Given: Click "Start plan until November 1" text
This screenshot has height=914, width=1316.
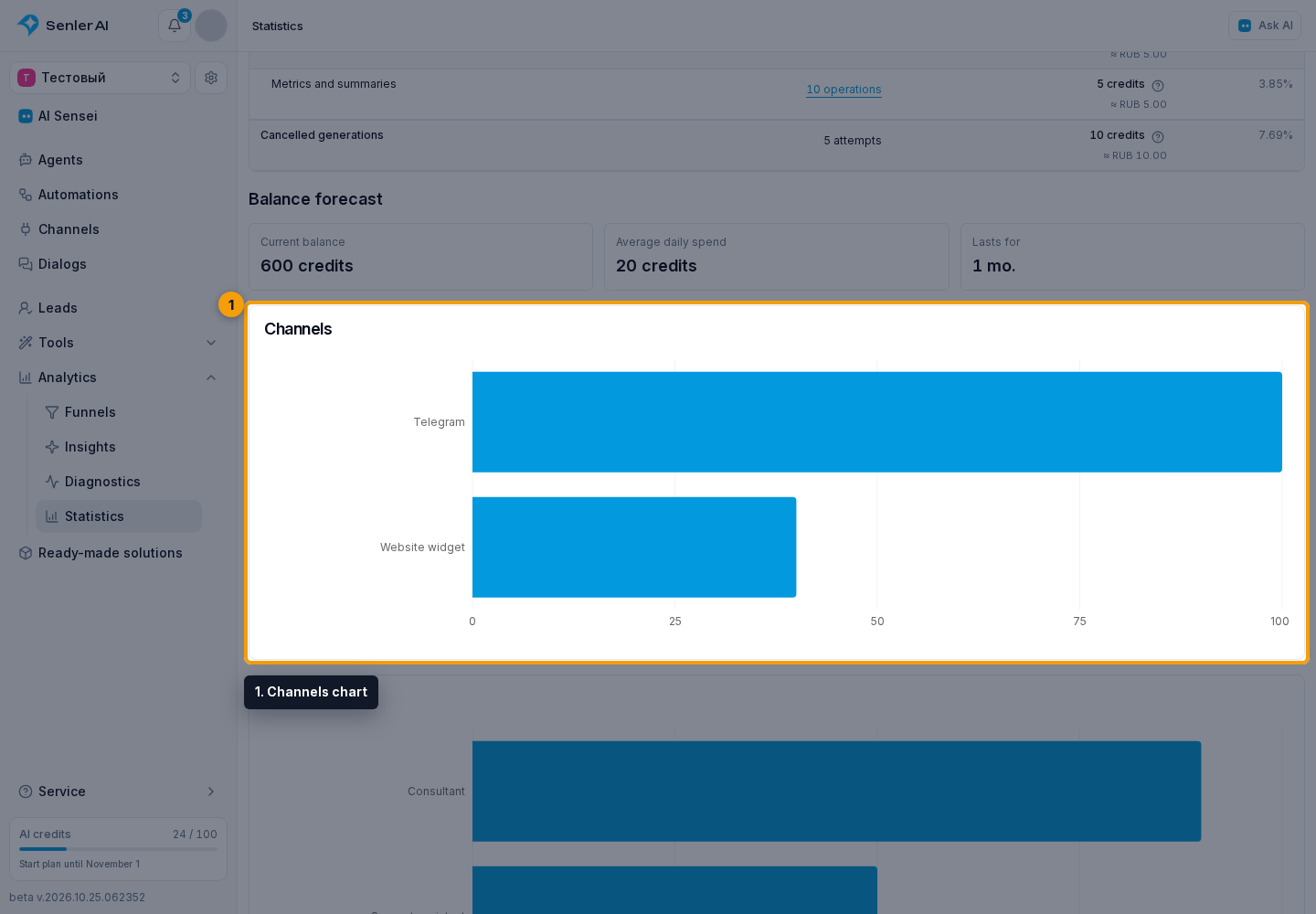Looking at the screenshot, I should pos(80,865).
